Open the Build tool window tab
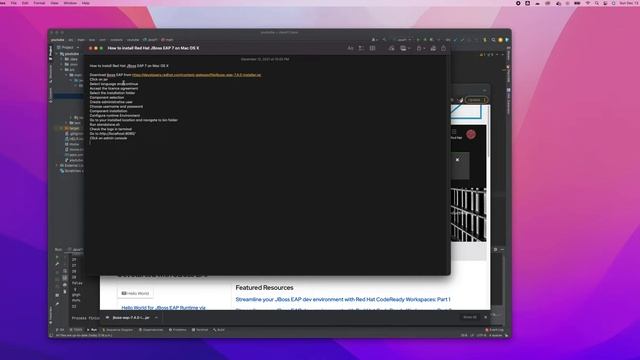 click(219, 330)
